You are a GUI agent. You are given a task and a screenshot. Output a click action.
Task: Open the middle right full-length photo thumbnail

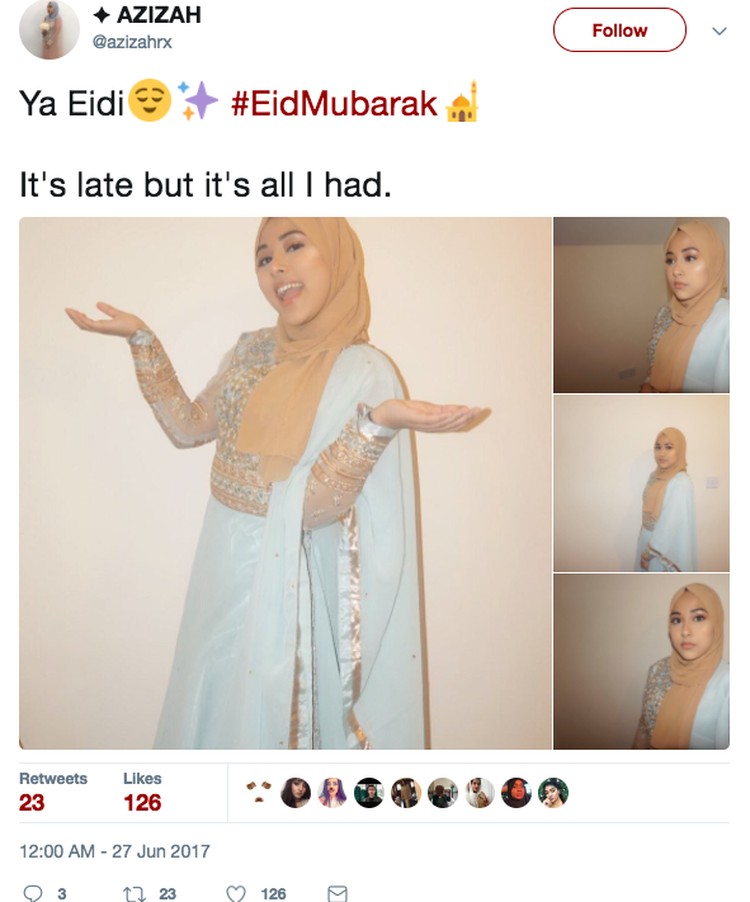click(x=641, y=483)
